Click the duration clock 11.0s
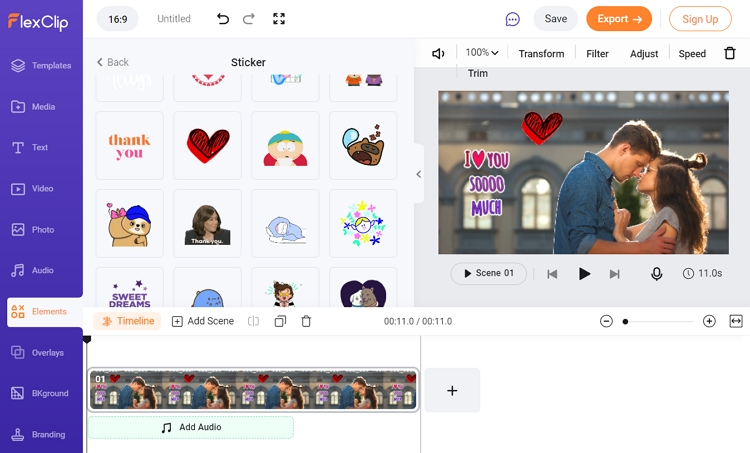Viewport: 750px width, 453px height. (x=702, y=274)
